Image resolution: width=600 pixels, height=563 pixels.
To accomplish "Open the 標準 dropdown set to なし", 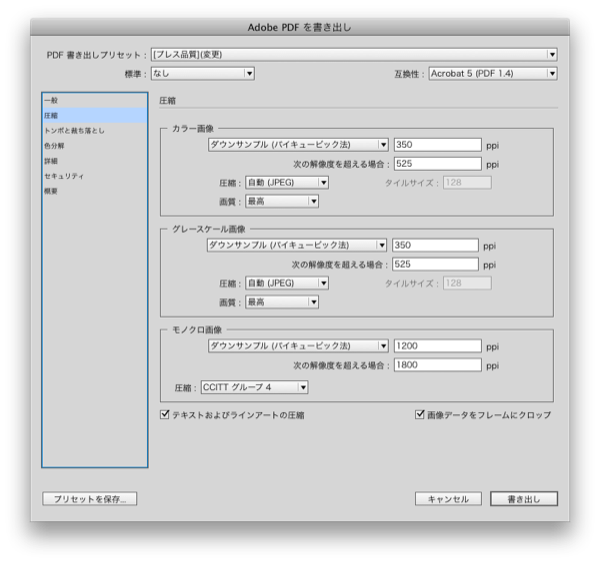I will [203, 73].
